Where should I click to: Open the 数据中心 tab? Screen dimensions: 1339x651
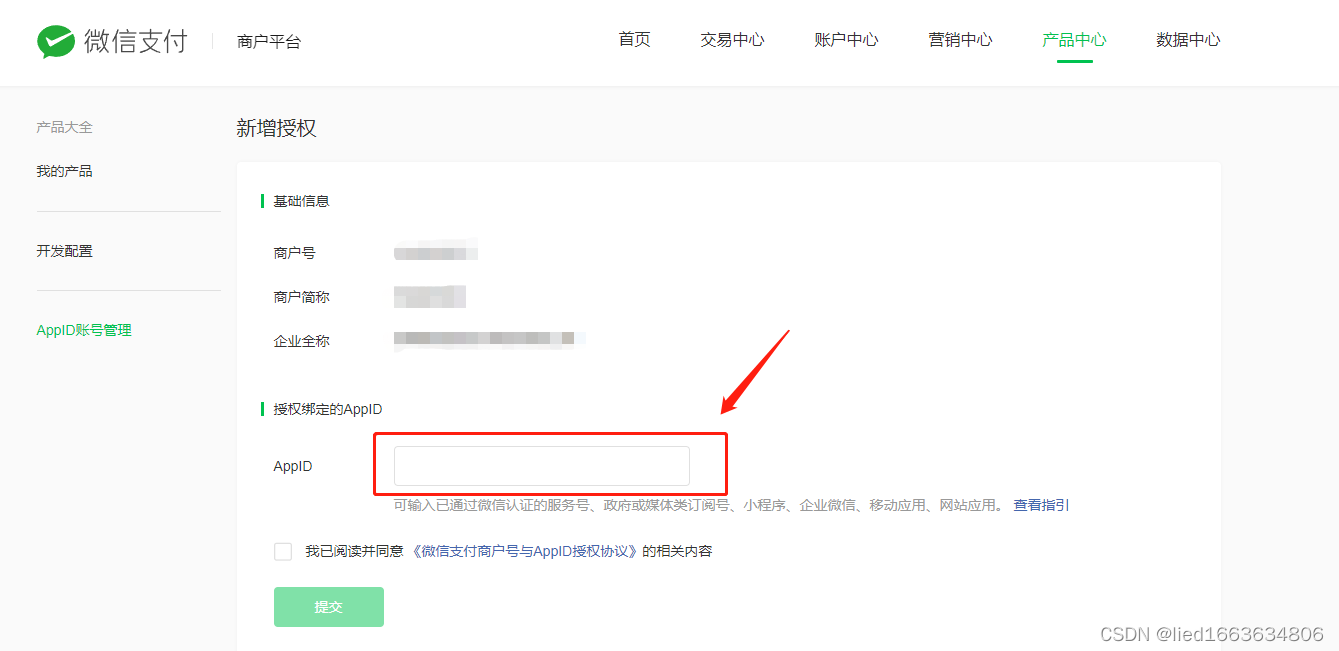1188,40
